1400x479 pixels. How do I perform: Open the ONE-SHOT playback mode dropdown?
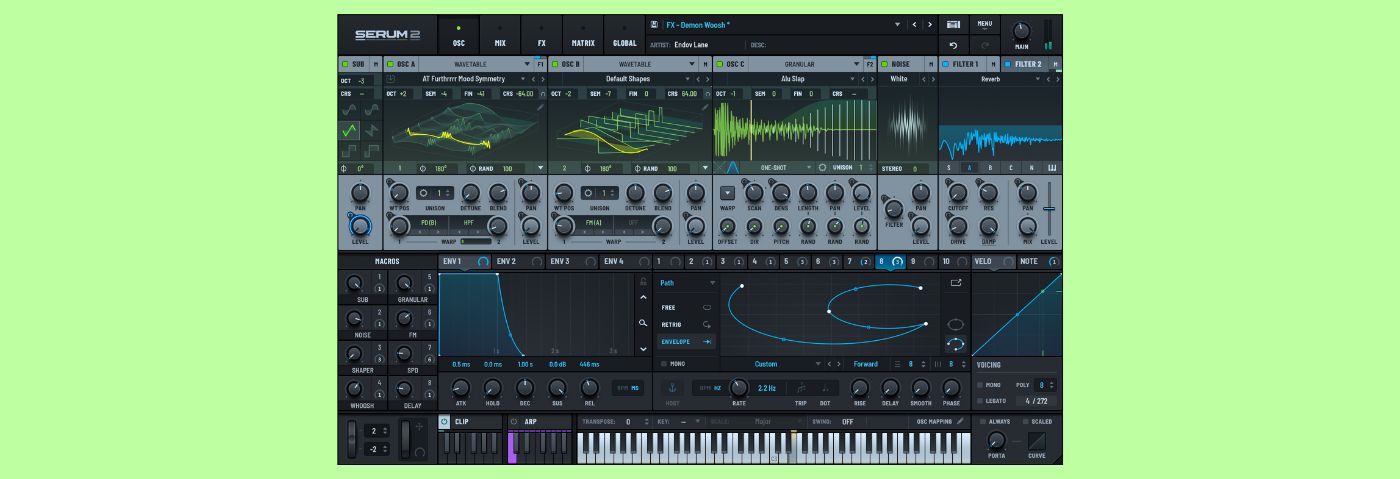click(810, 168)
